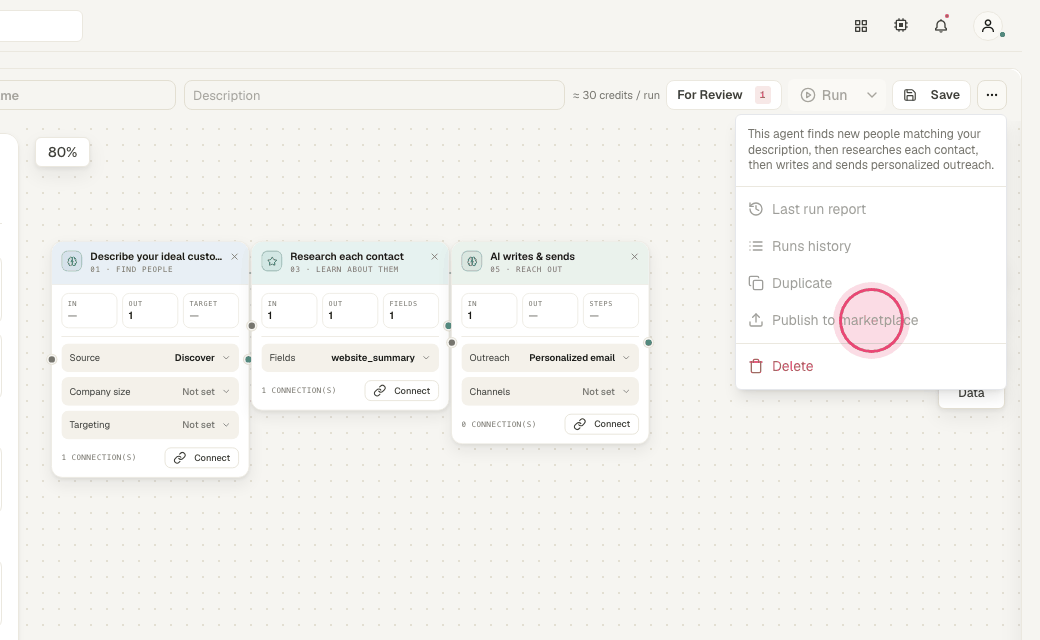Select Duplicate menu item
This screenshot has height=640, width=1040.
pyautogui.click(x=870, y=283)
